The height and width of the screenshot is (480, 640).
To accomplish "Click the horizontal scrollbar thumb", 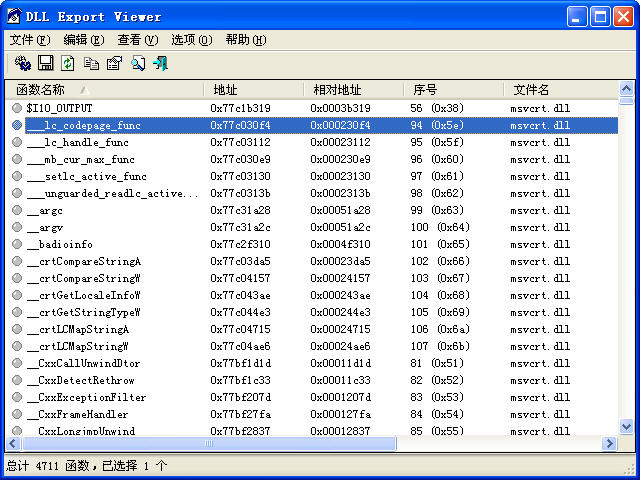I will pos(209,443).
